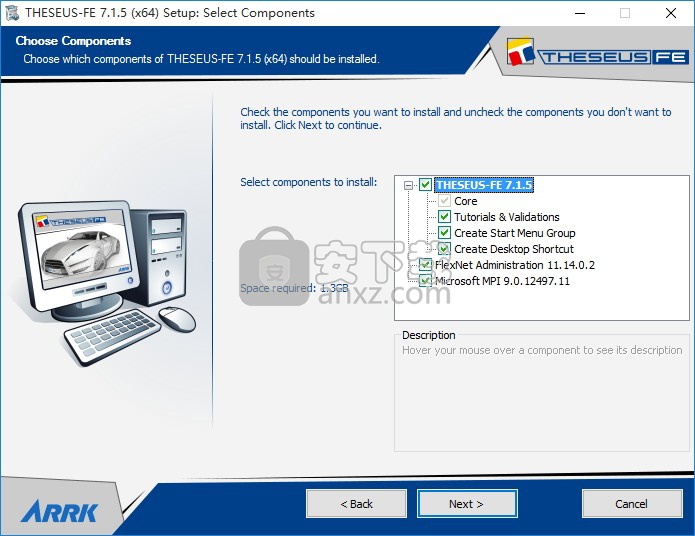Select the Core tree item label
Image resolution: width=695 pixels, height=536 pixels.
point(465,201)
